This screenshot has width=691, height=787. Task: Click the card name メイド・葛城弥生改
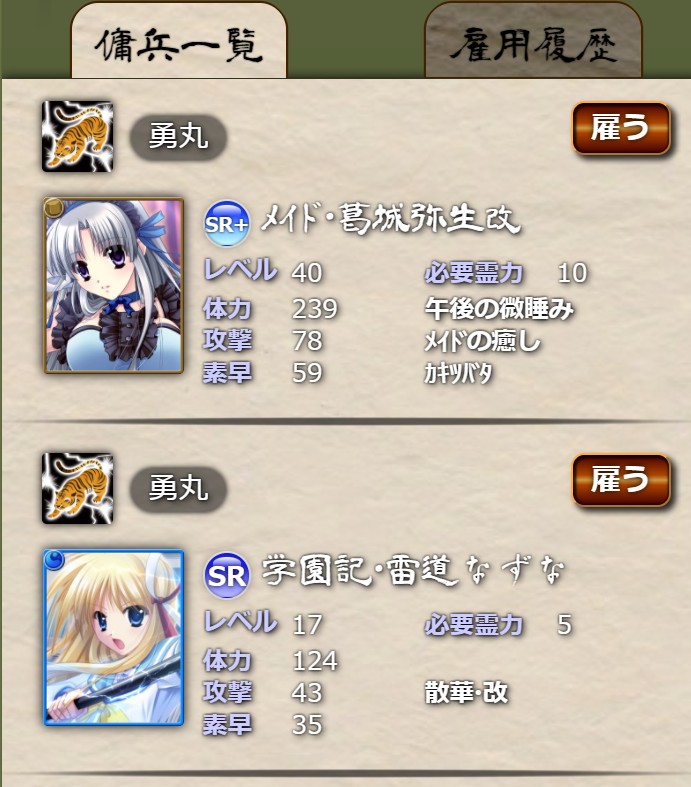click(390, 219)
